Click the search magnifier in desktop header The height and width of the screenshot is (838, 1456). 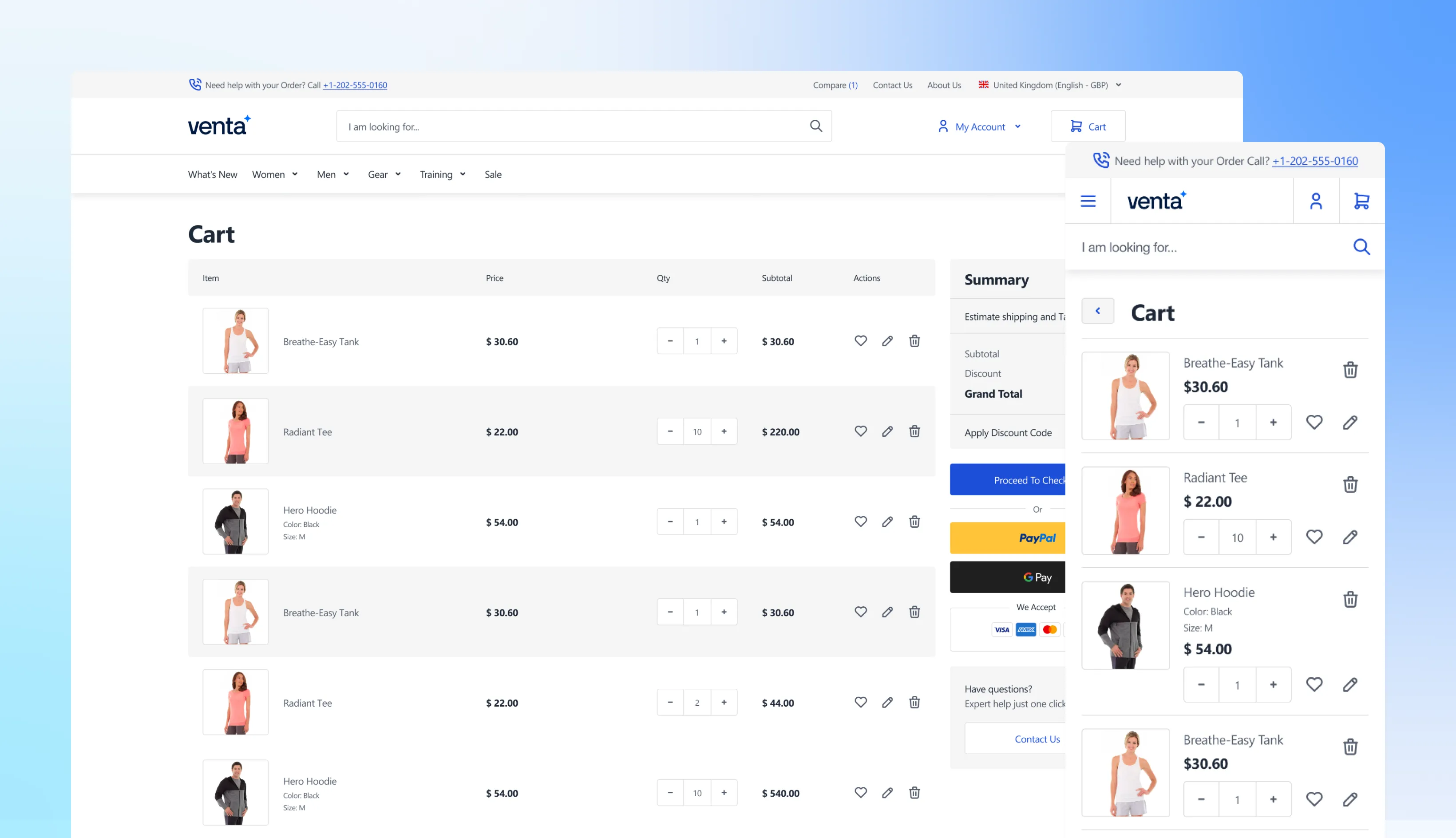(x=815, y=126)
